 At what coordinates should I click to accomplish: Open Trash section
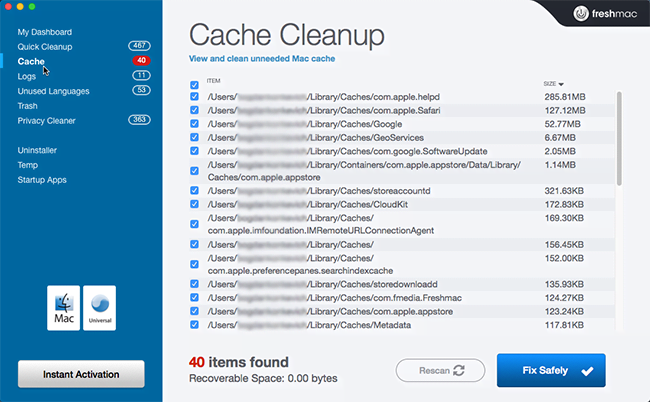(x=27, y=106)
